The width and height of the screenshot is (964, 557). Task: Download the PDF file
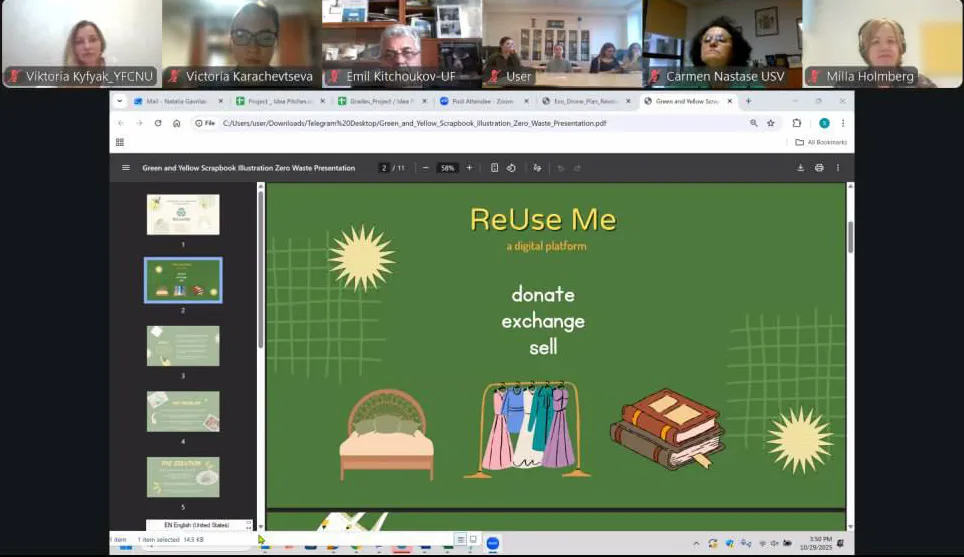(x=800, y=168)
